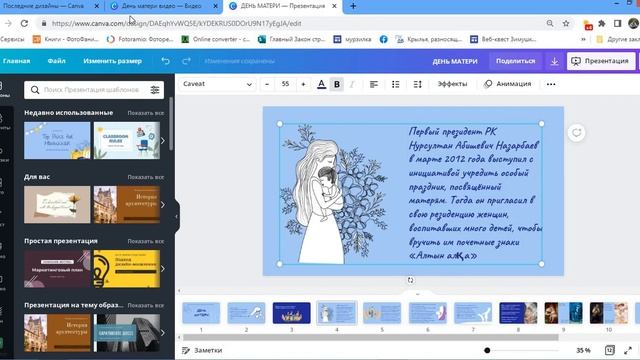Click the download icon in header
Viewport: 640px width, 360px height.
554,61
